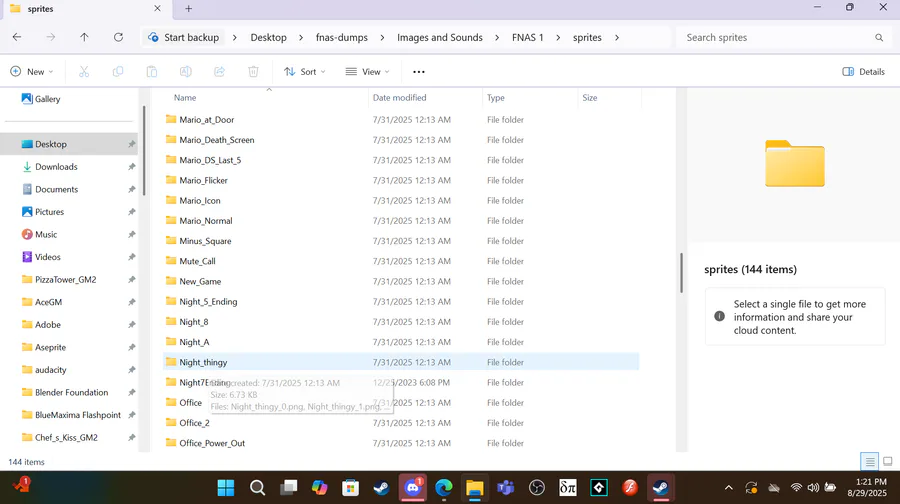Viewport: 900px width, 504px height.
Task: Open PizzaTower_GM2 in navigation pane
Action: coord(65,280)
